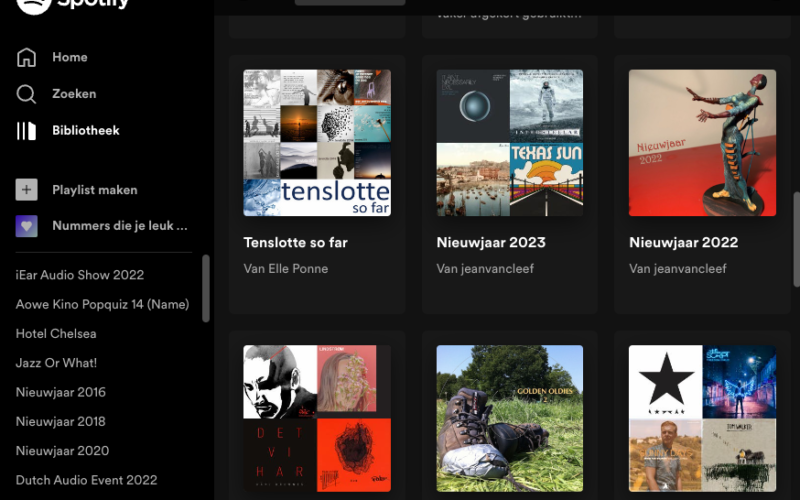Open Nieuwjaar 2020 in sidebar
The image size is (800, 500).
62,451
